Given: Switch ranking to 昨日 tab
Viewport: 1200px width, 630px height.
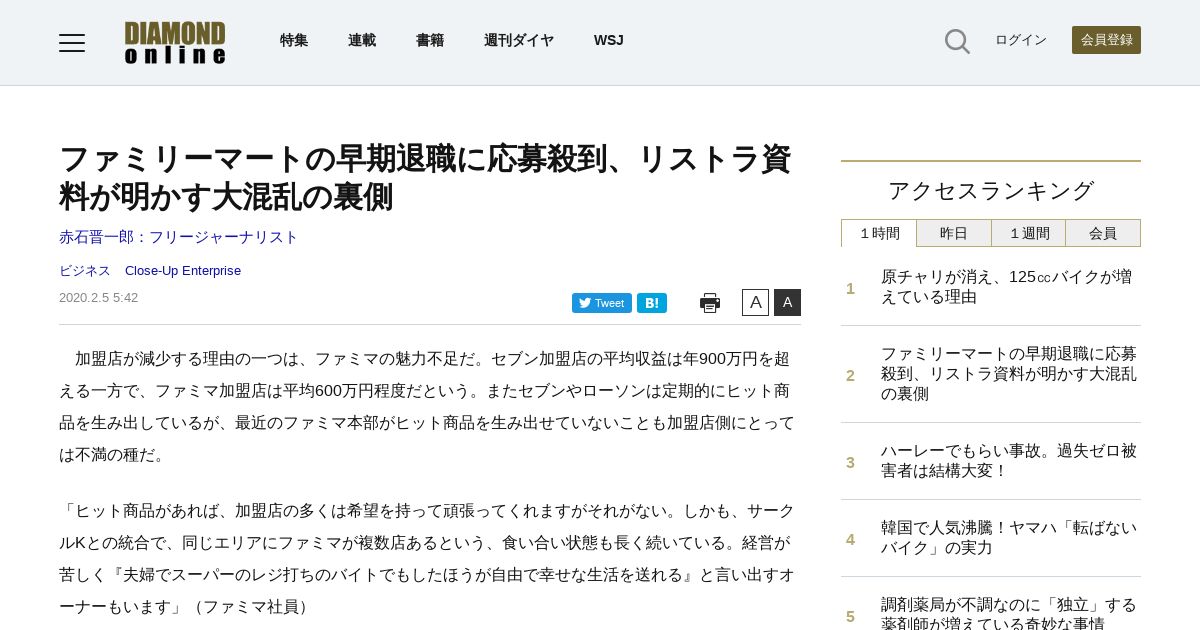Looking at the screenshot, I should click(x=954, y=233).
